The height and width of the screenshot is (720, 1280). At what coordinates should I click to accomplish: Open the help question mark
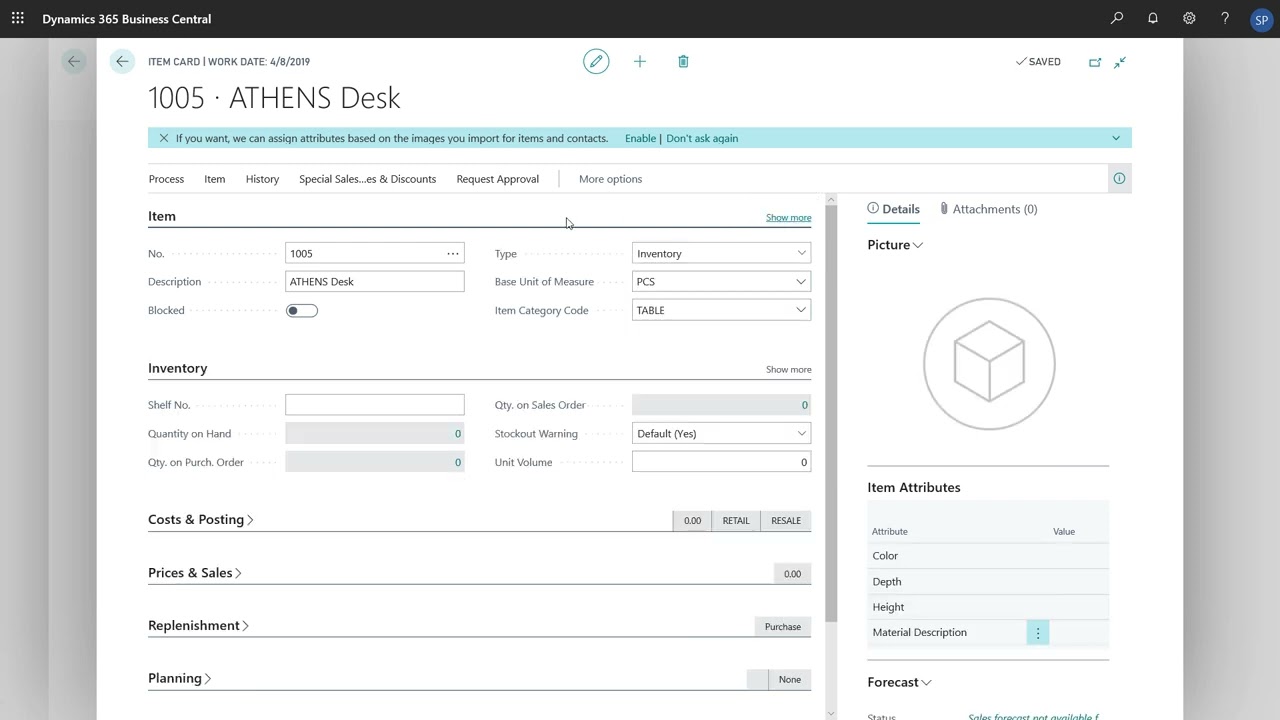(x=1225, y=18)
